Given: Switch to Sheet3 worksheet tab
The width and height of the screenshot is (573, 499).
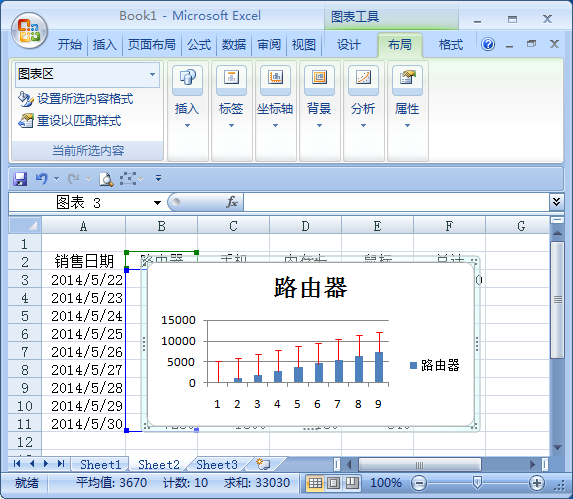Looking at the screenshot, I should [217, 464].
